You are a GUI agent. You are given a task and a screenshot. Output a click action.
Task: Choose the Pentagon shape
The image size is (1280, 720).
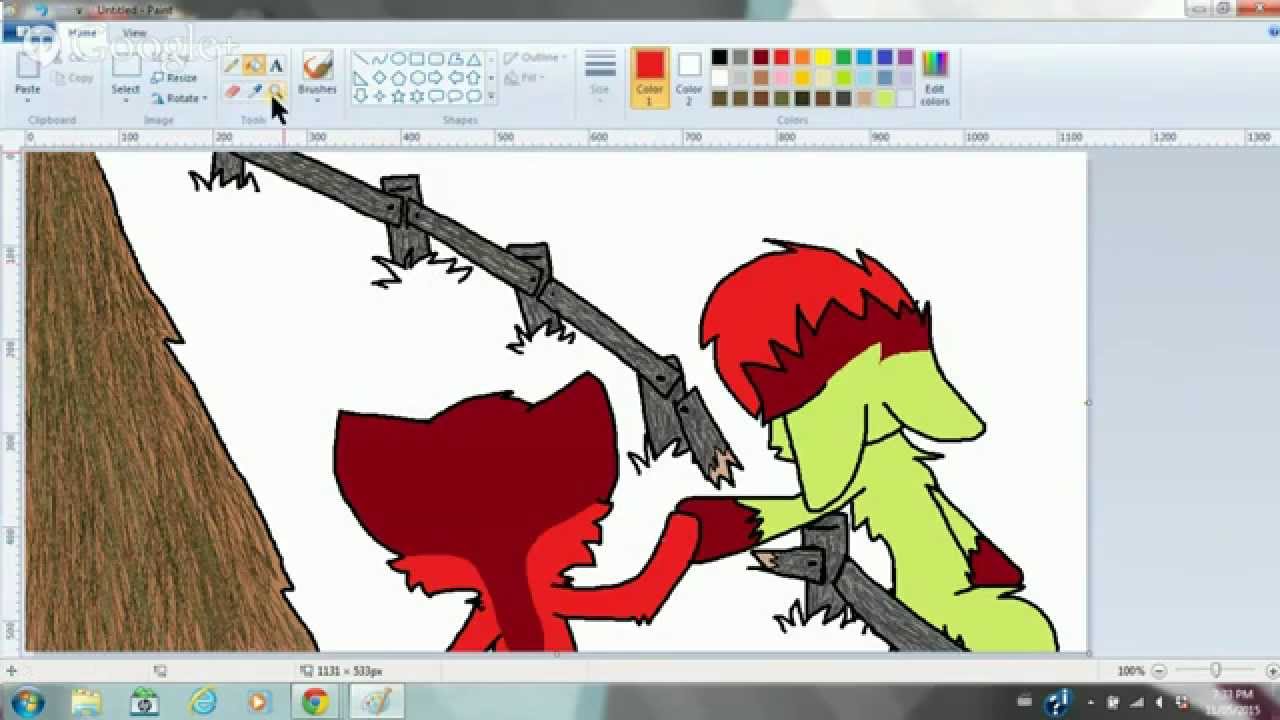click(x=398, y=78)
